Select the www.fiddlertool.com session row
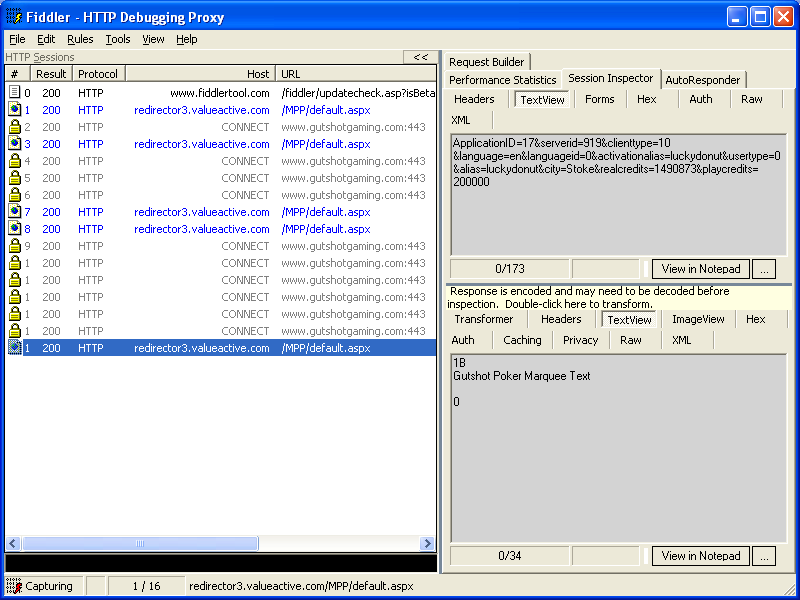This screenshot has height=600, width=800. tap(221, 93)
